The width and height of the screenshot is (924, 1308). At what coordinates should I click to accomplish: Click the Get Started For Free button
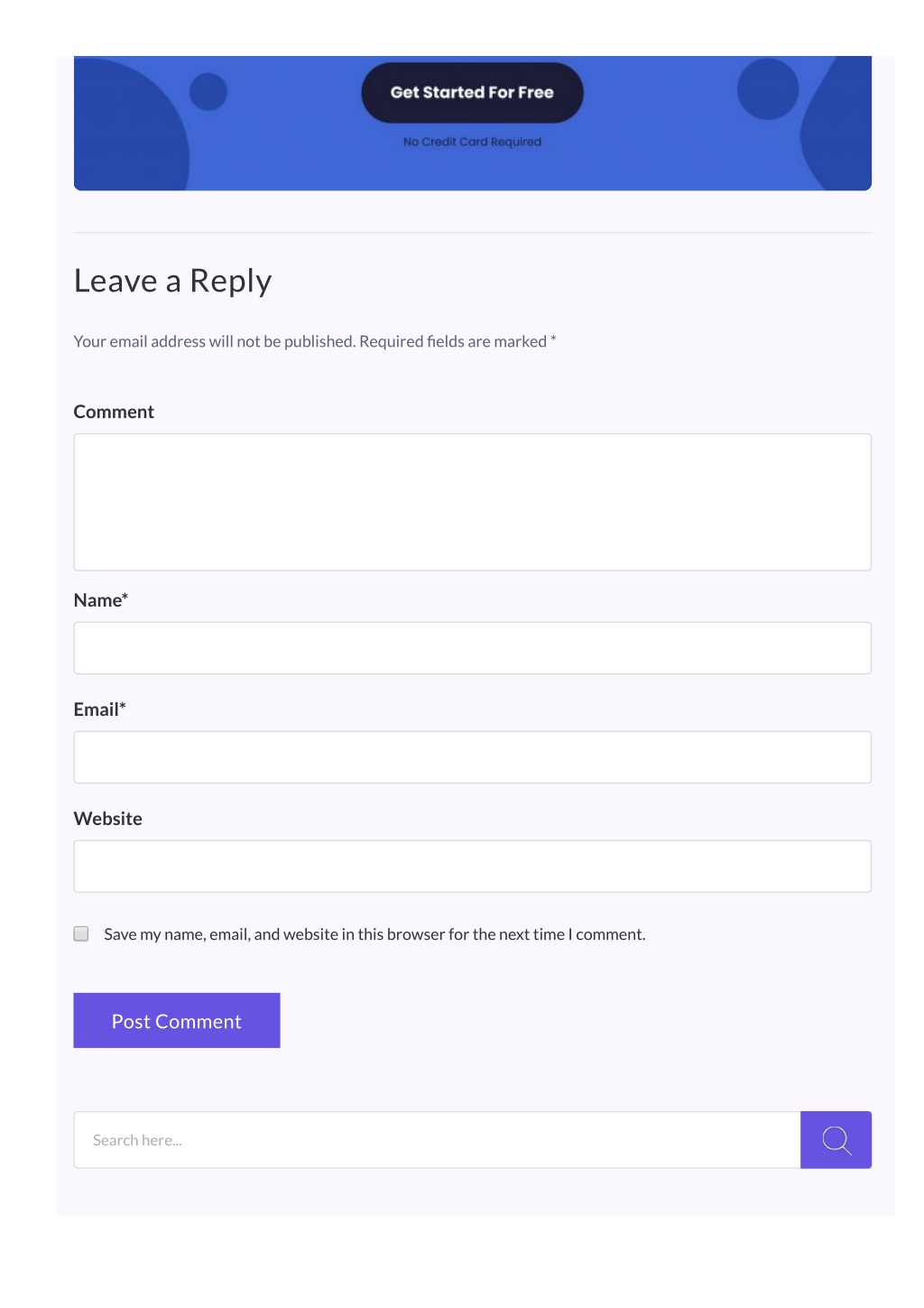click(472, 92)
